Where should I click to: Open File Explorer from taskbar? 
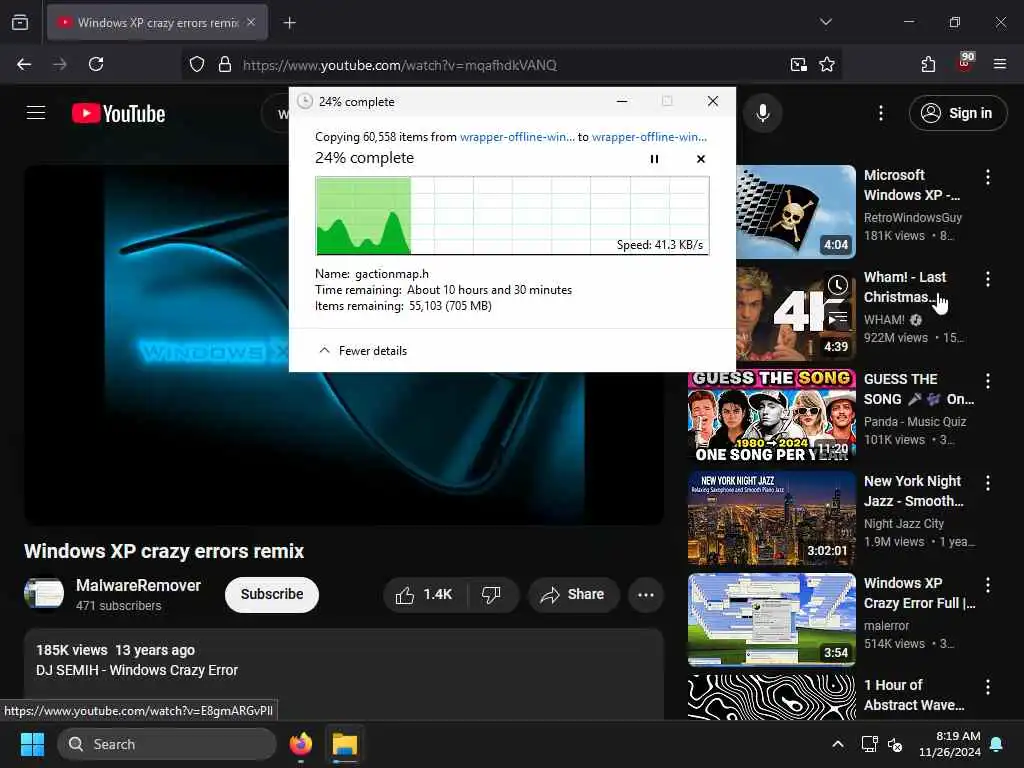pos(345,744)
